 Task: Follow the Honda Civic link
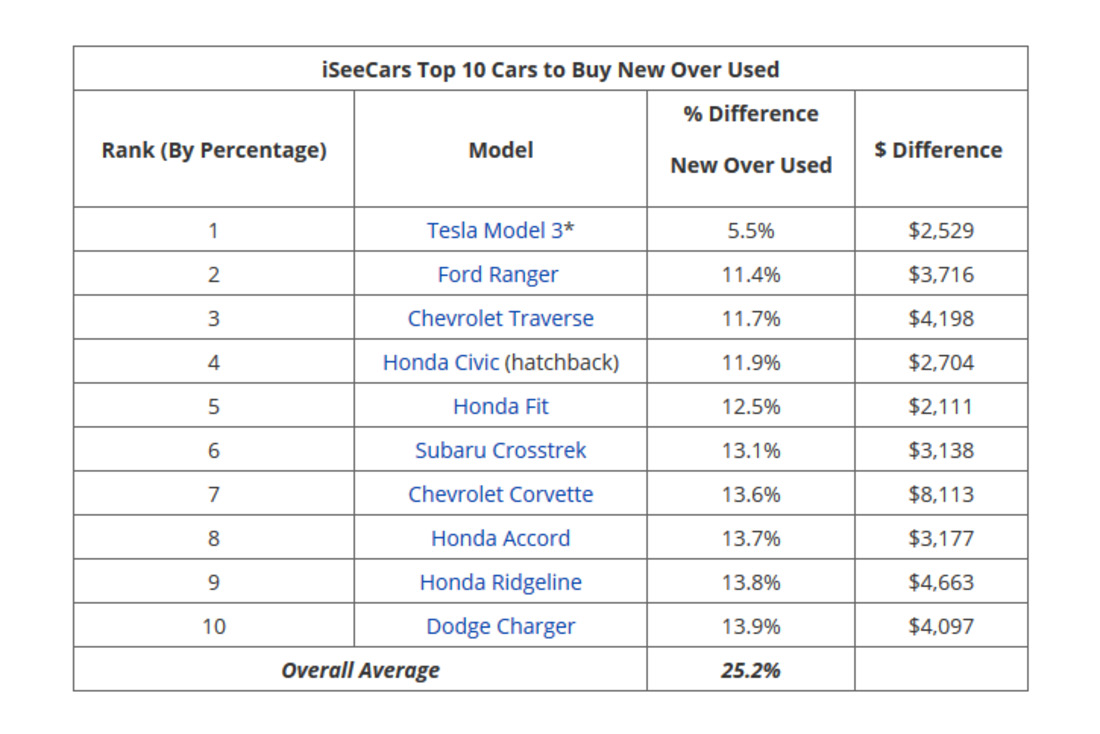[x=440, y=362]
